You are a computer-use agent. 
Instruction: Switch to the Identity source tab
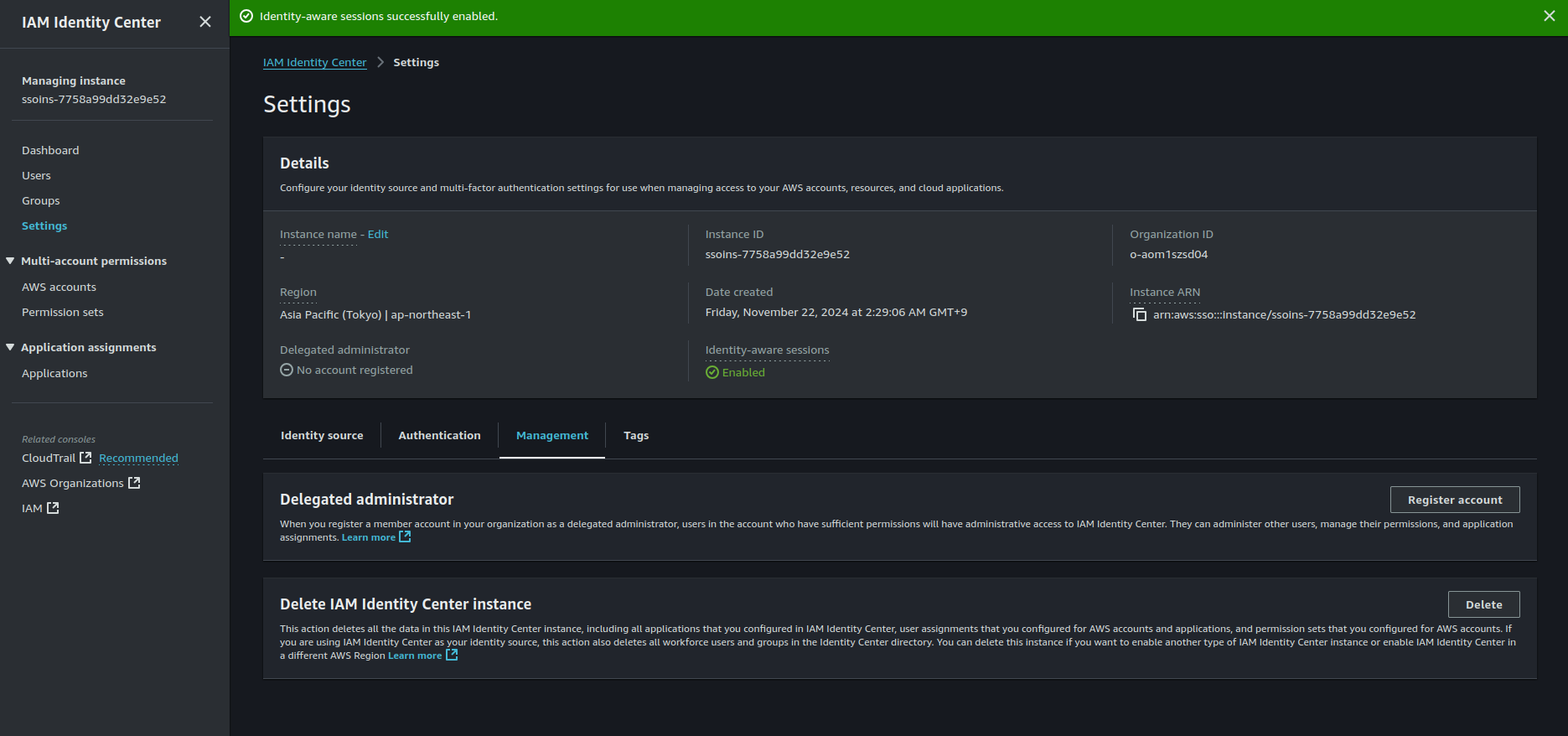tap(322, 435)
